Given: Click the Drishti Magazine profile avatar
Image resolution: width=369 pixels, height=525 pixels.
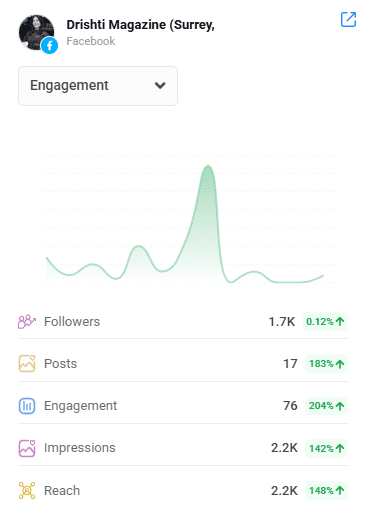Looking at the screenshot, I should pyautogui.click(x=36, y=32).
